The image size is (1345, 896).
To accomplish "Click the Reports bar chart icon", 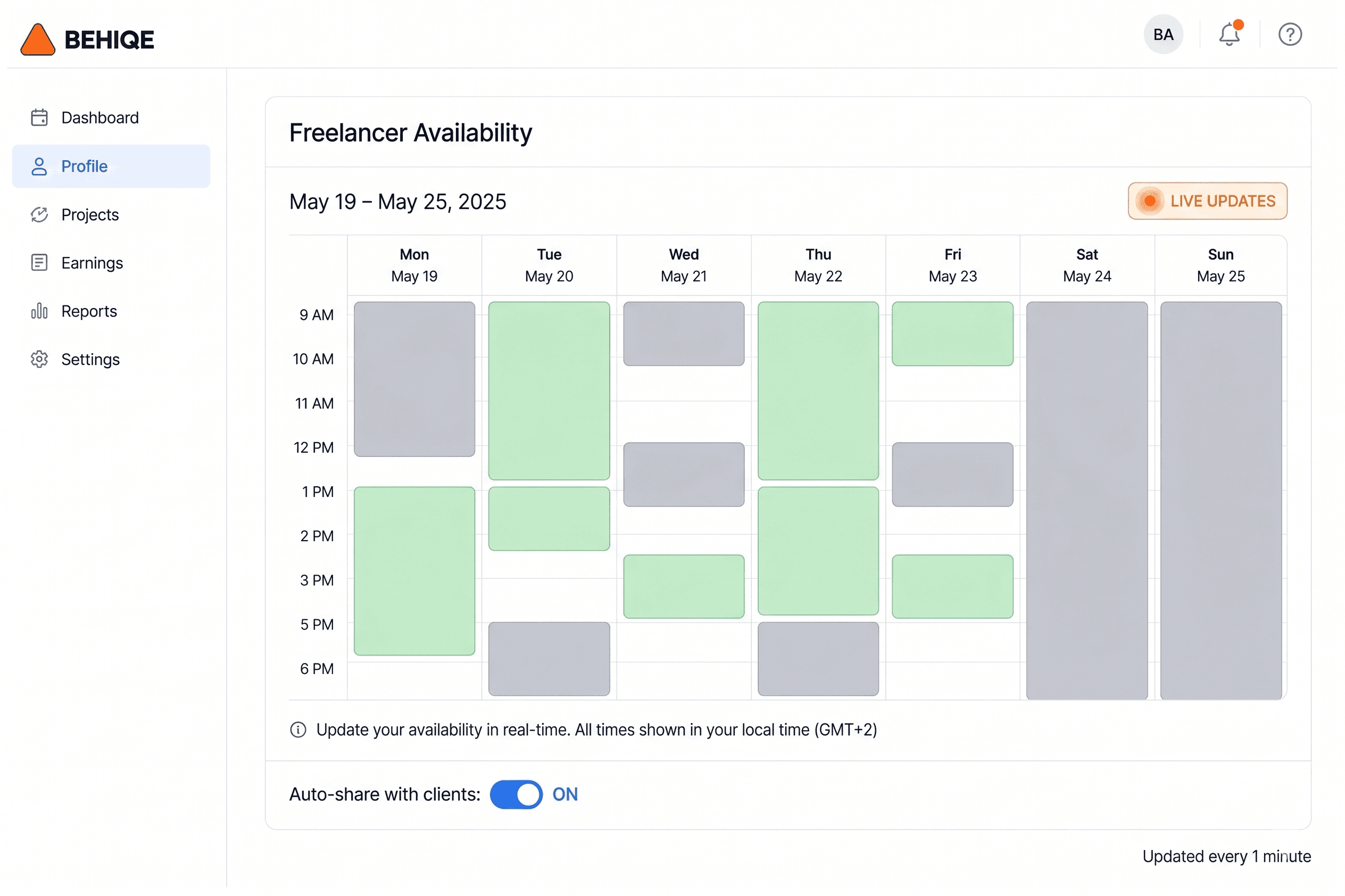I will (39, 311).
